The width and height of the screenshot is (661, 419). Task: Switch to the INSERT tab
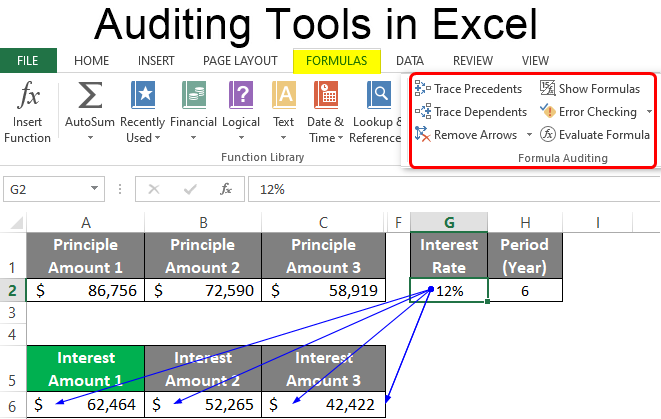156,61
